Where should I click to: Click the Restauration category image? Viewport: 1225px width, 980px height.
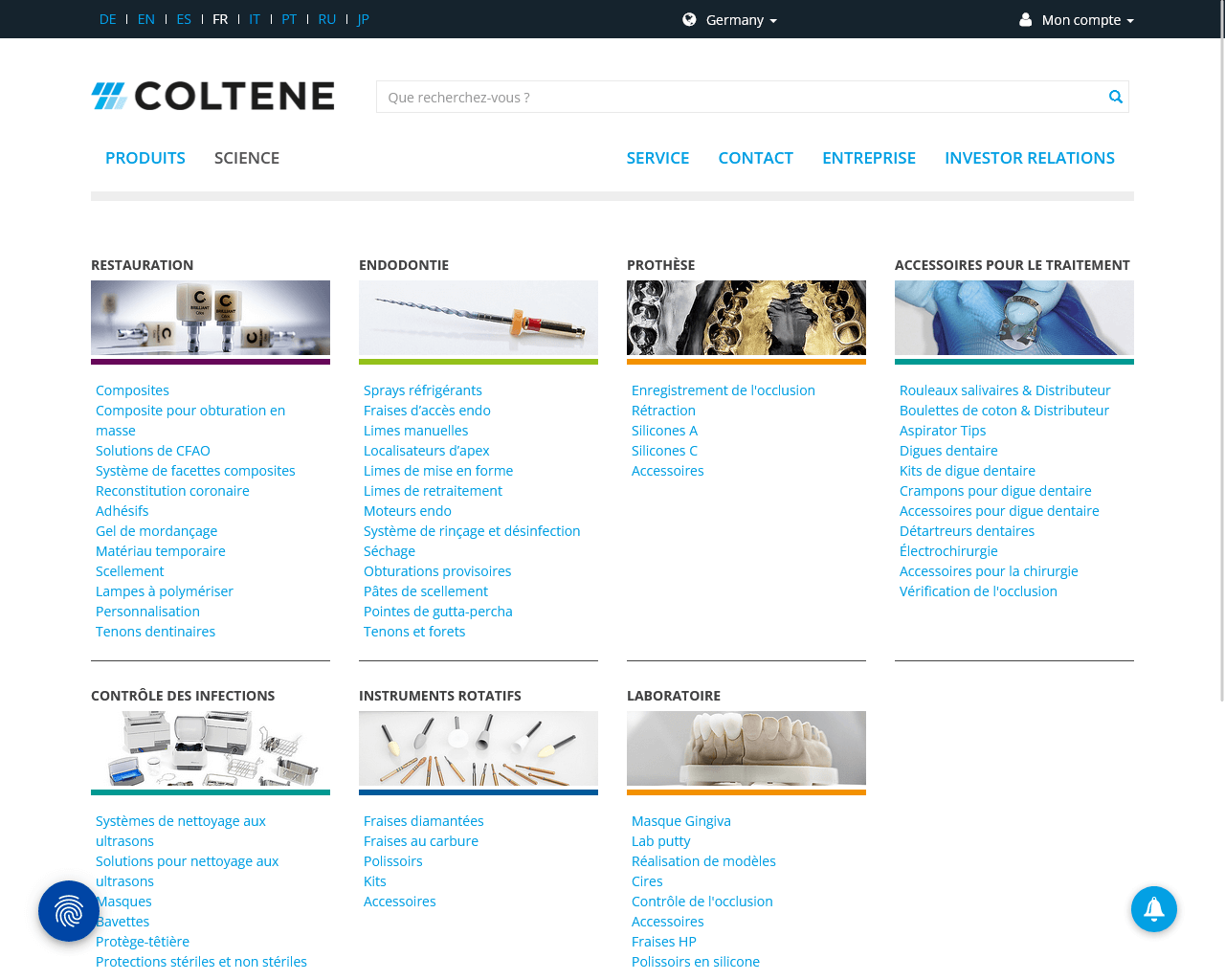click(x=211, y=318)
